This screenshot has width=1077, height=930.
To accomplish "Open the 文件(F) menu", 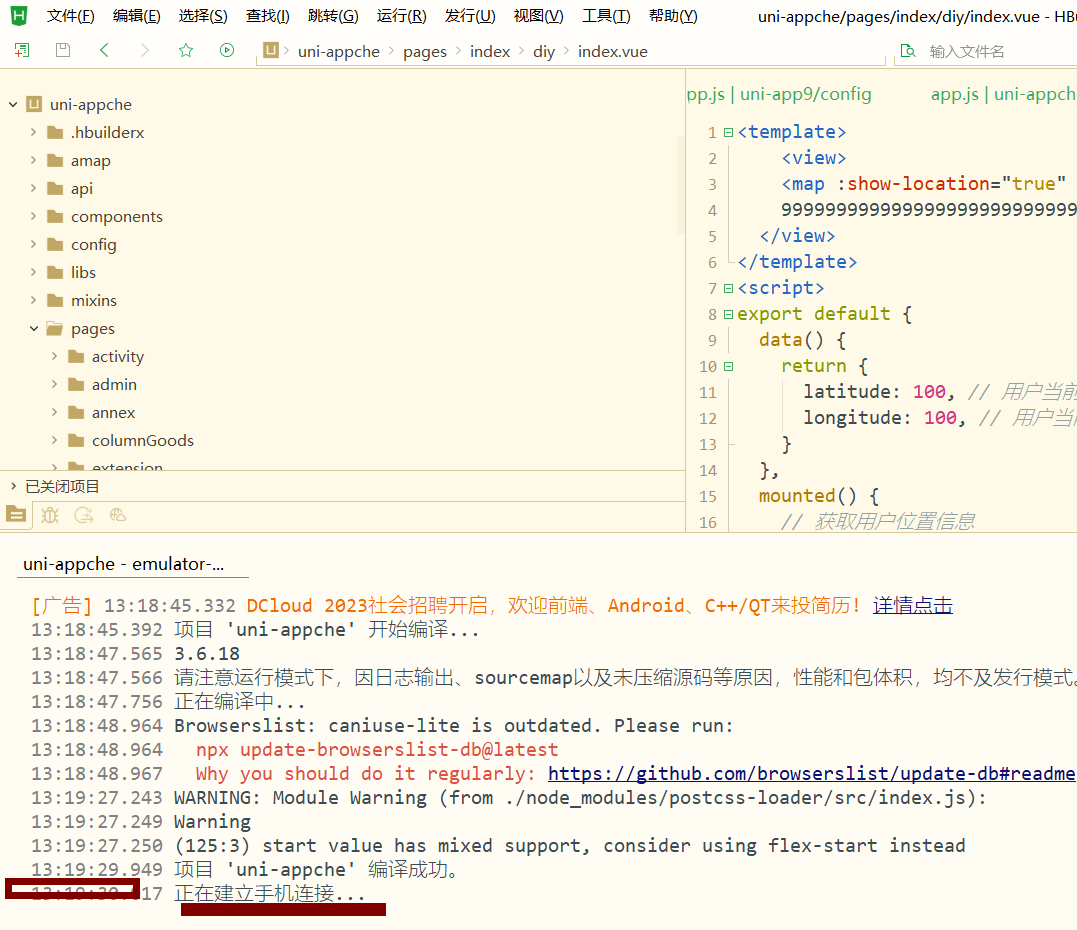I will 70,15.
